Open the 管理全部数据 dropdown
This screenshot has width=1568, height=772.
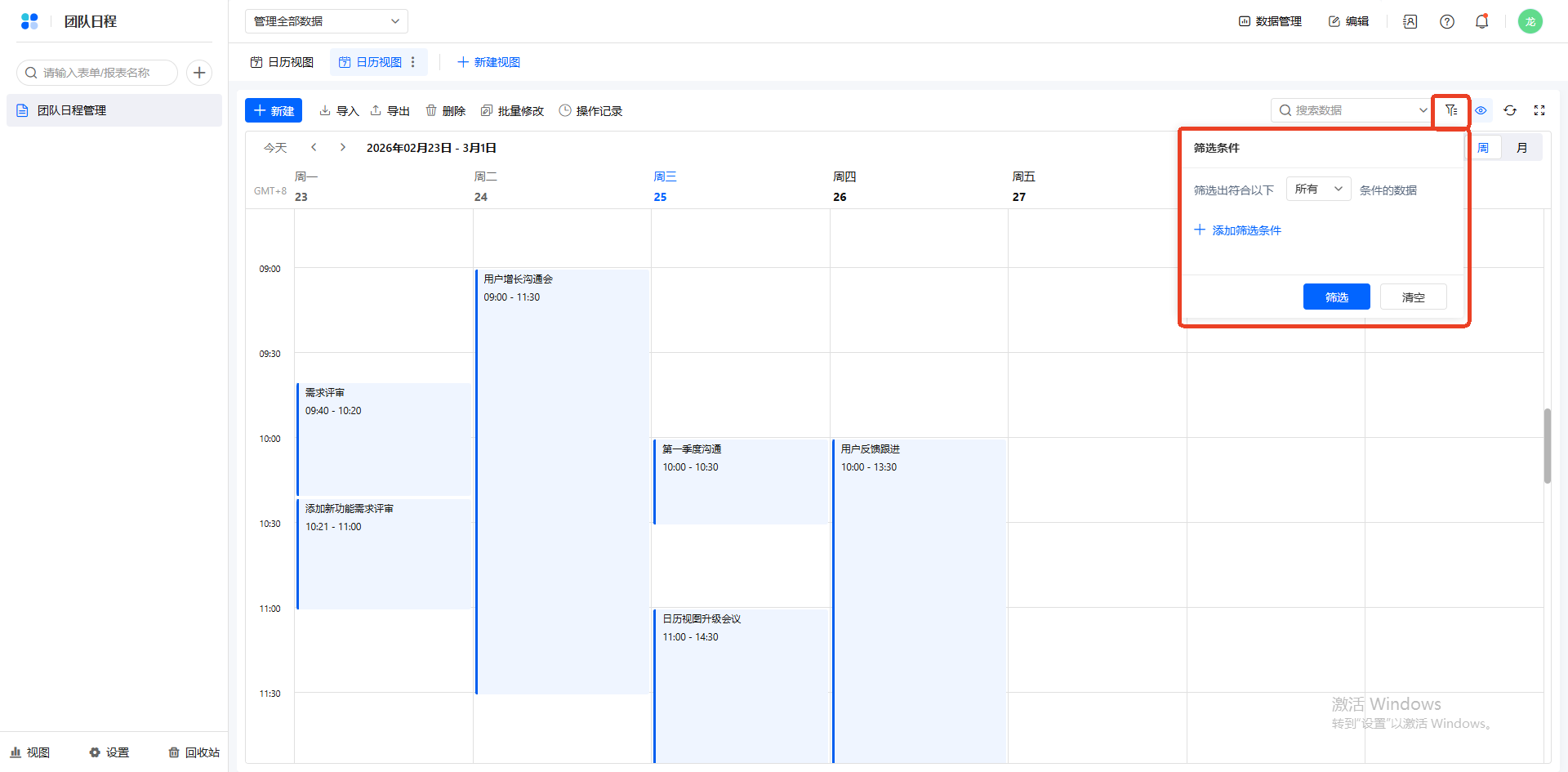point(326,21)
